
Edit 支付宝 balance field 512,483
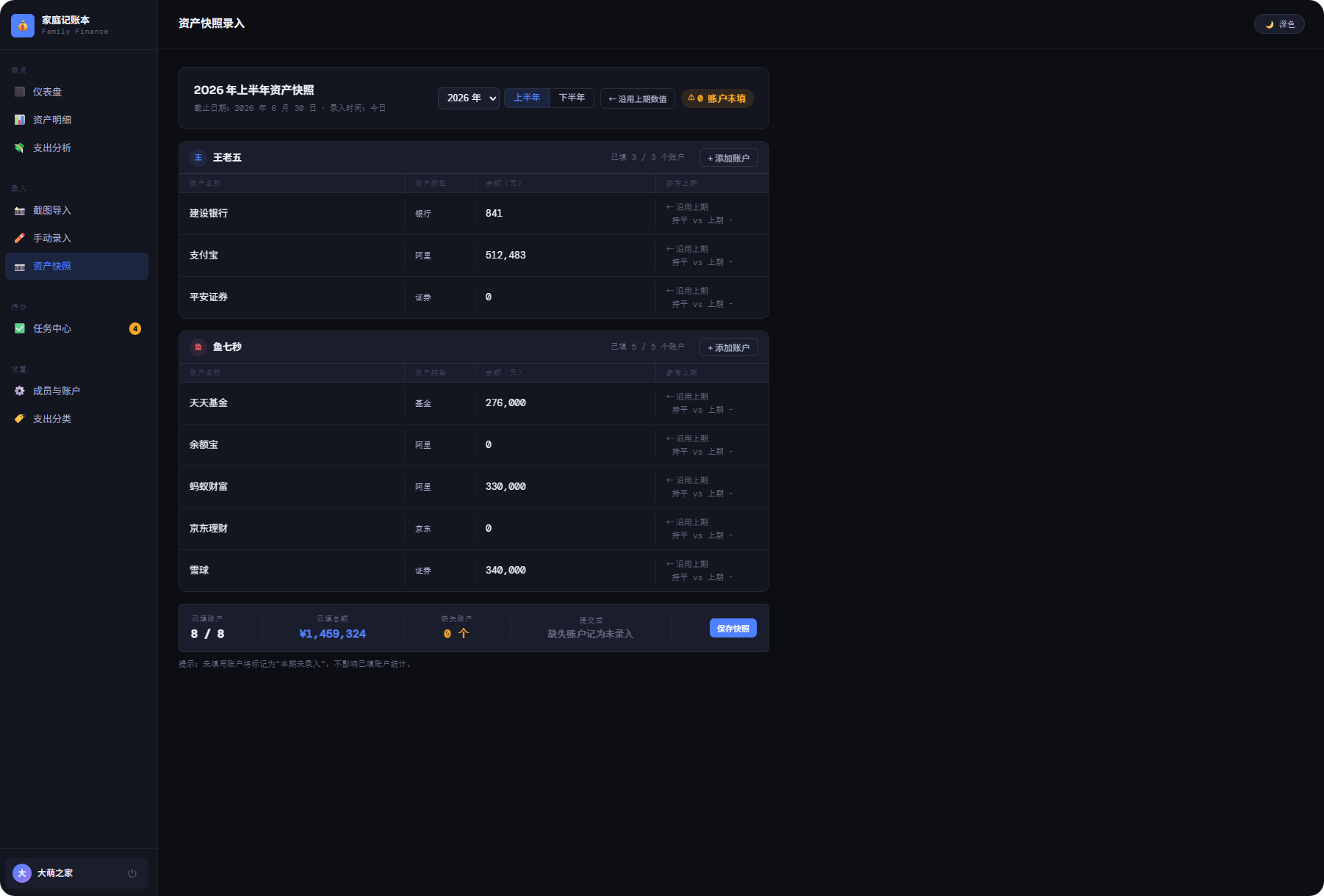[x=565, y=256]
